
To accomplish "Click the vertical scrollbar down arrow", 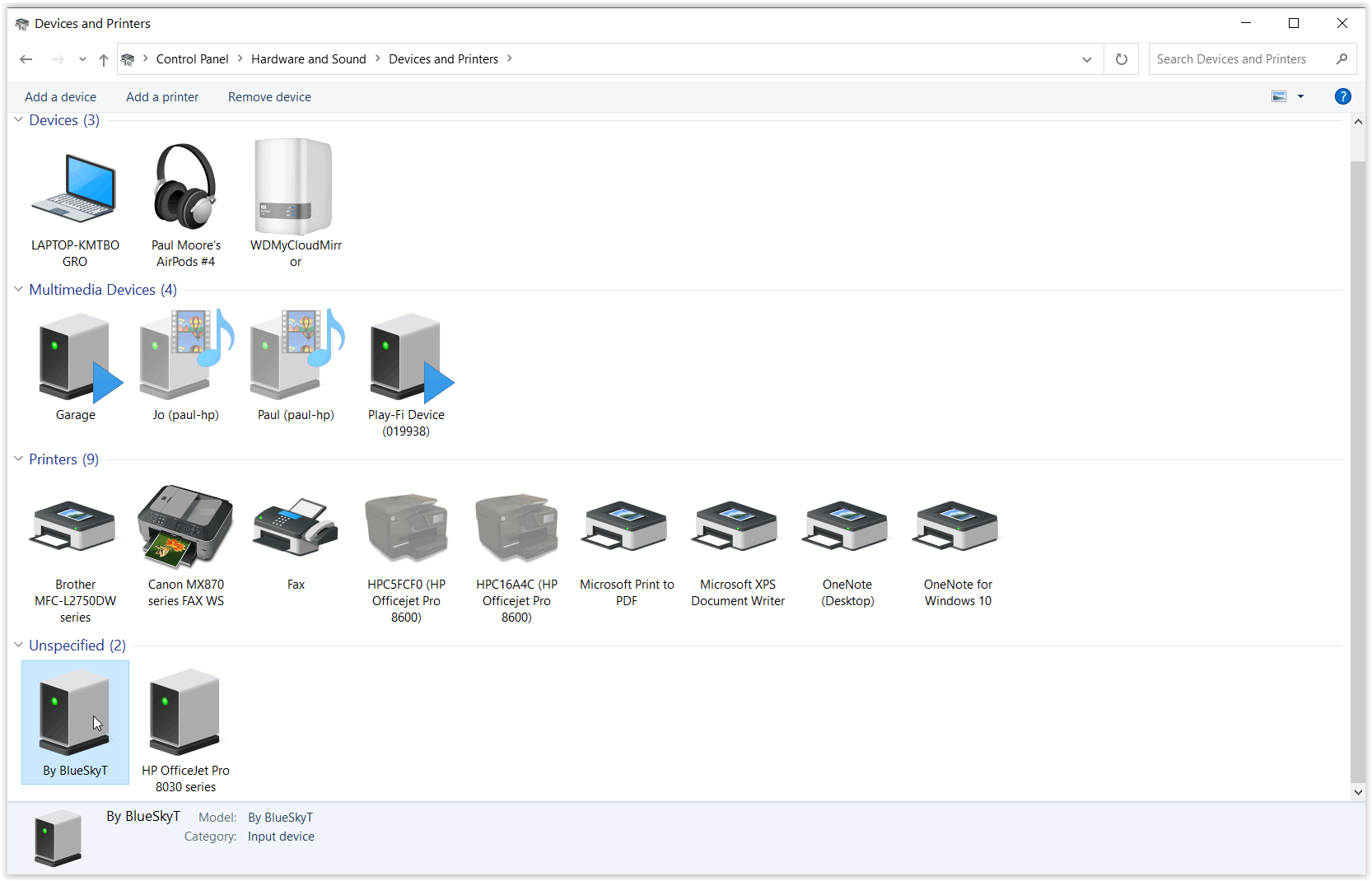I will click(x=1358, y=792).
